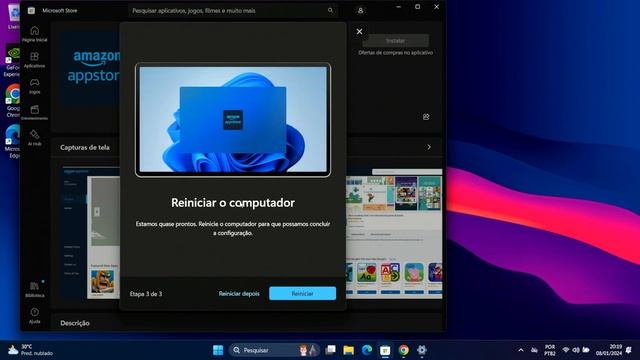
Task: Close the Reiniciar o computador dialog
Action: (x=359, y=31)
